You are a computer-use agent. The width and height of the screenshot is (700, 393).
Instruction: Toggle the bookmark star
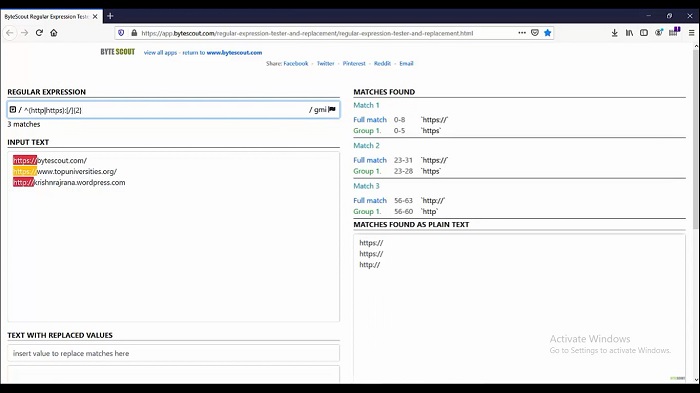click(x=547, y=33)
